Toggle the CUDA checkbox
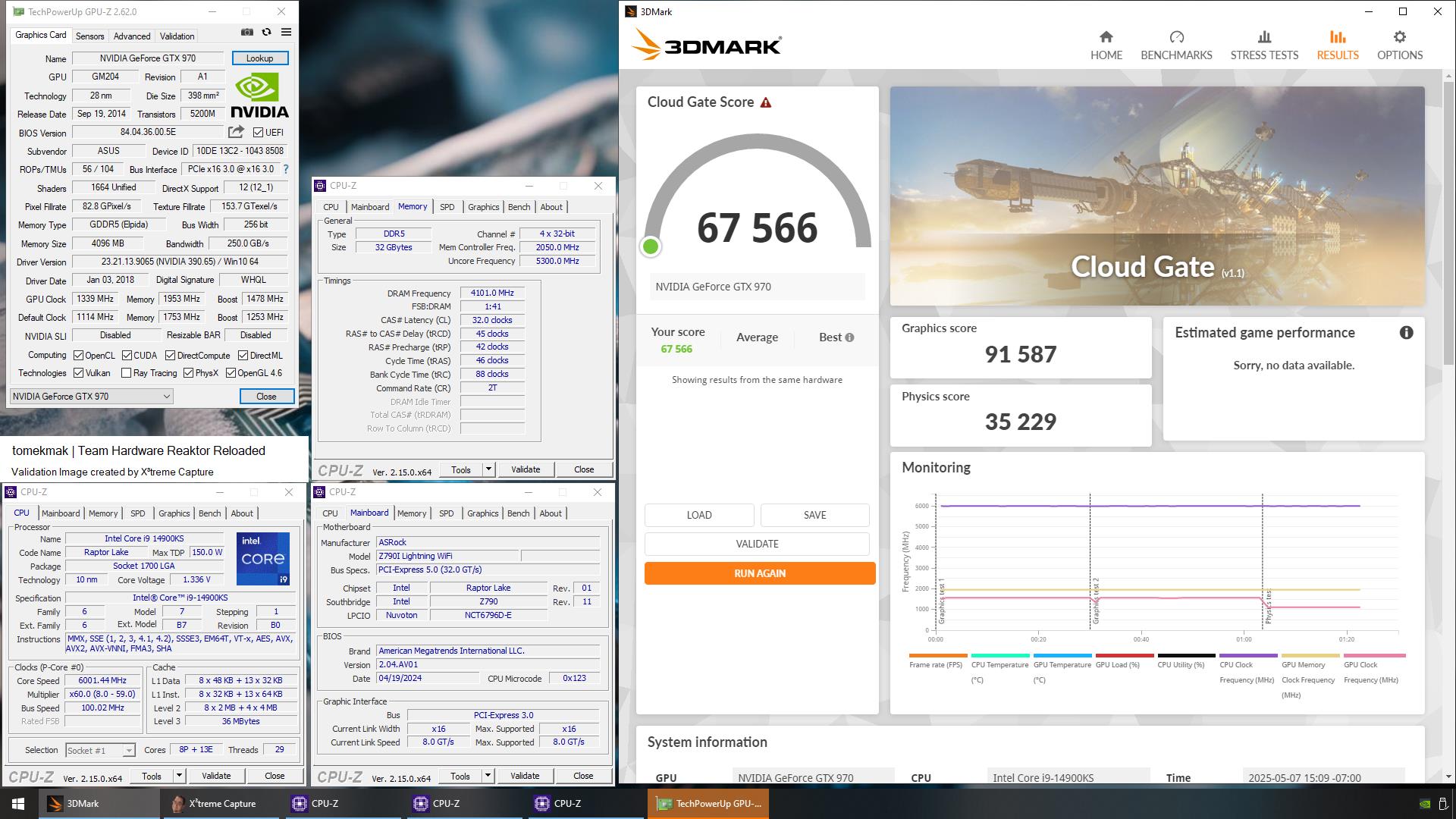 pos(127,356)
